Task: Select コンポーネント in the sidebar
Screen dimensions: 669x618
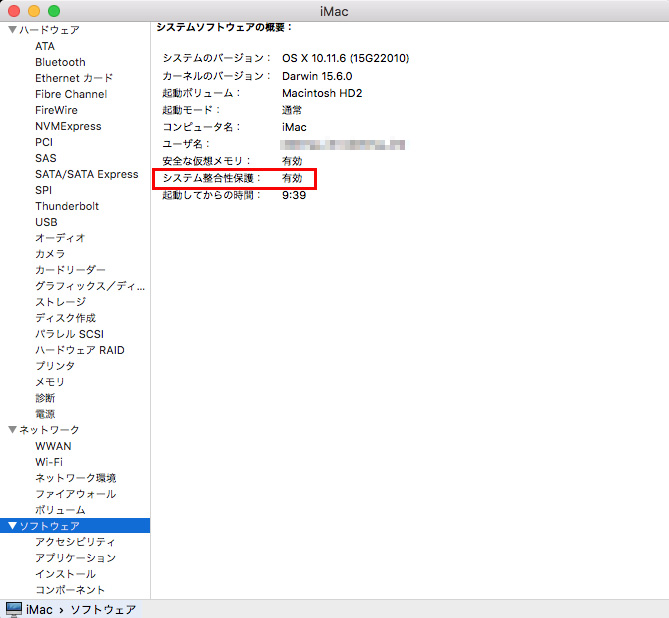Action: [x=70, y=590]
